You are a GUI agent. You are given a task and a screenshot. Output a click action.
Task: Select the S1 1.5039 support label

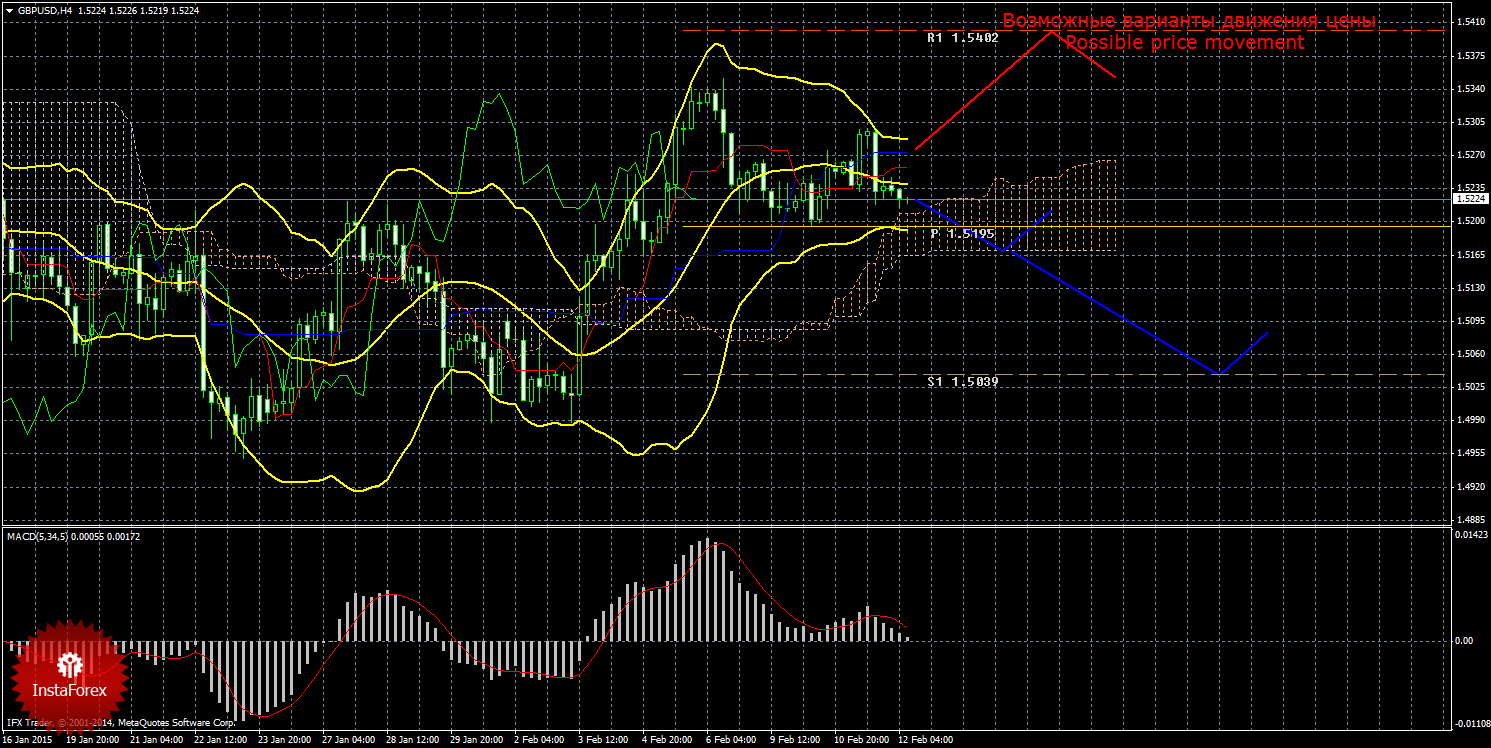coord(962,382)
